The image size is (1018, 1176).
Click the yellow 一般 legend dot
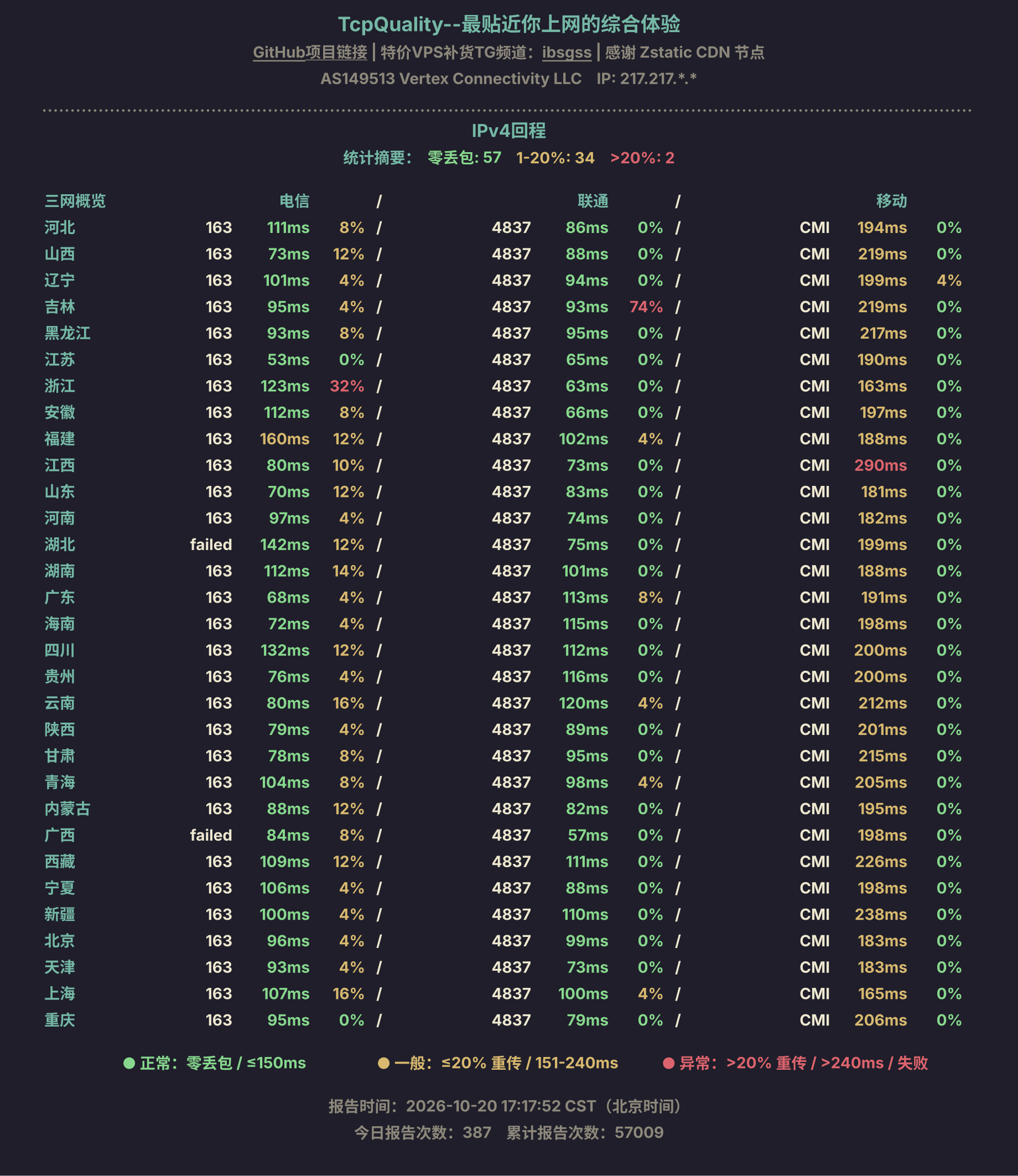(383, 1064)
